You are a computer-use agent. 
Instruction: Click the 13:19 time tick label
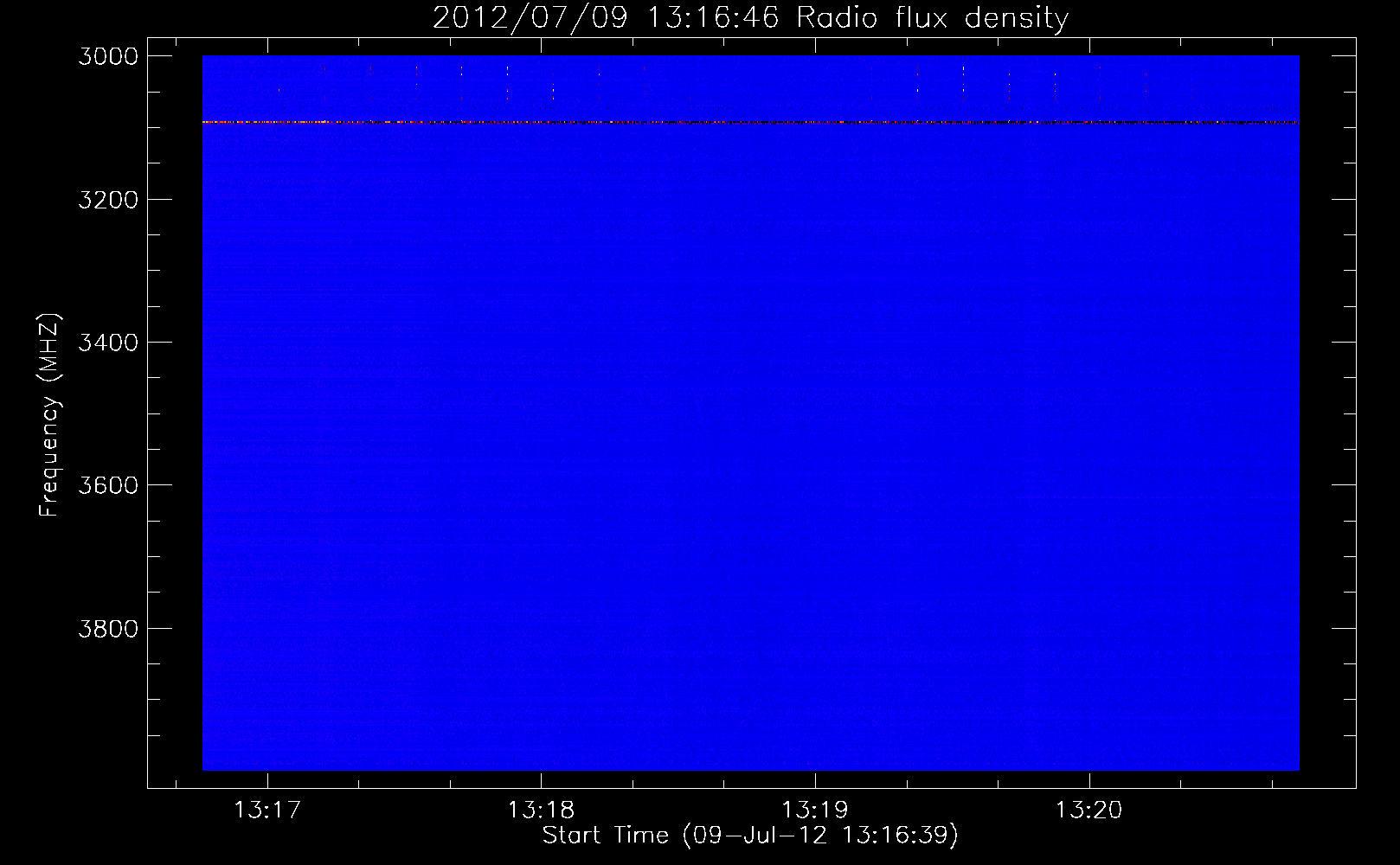pyautogui.click(x=815, y=811)
